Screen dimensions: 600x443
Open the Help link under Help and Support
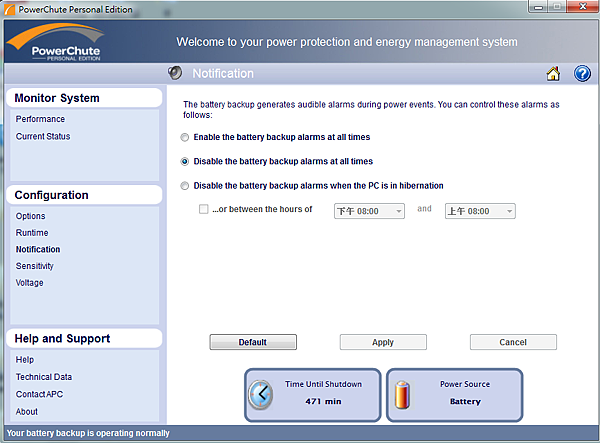25,360
